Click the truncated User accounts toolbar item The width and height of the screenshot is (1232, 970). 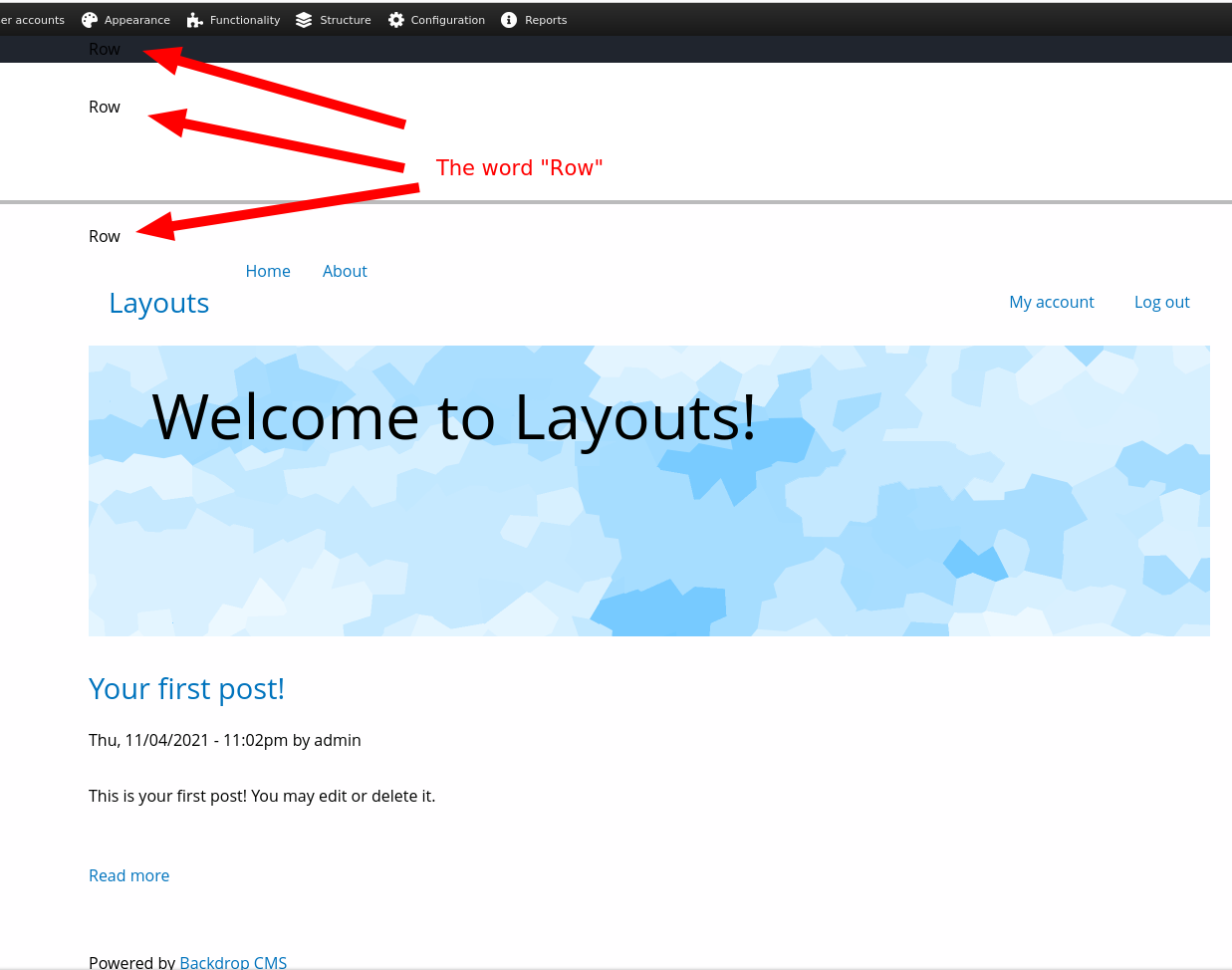[x=32, y=19]
